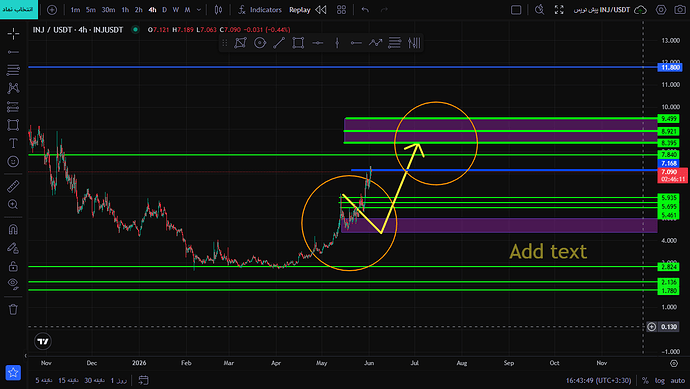Open the layout grid selector
The image size is (690, 389).
pos(341,10)
